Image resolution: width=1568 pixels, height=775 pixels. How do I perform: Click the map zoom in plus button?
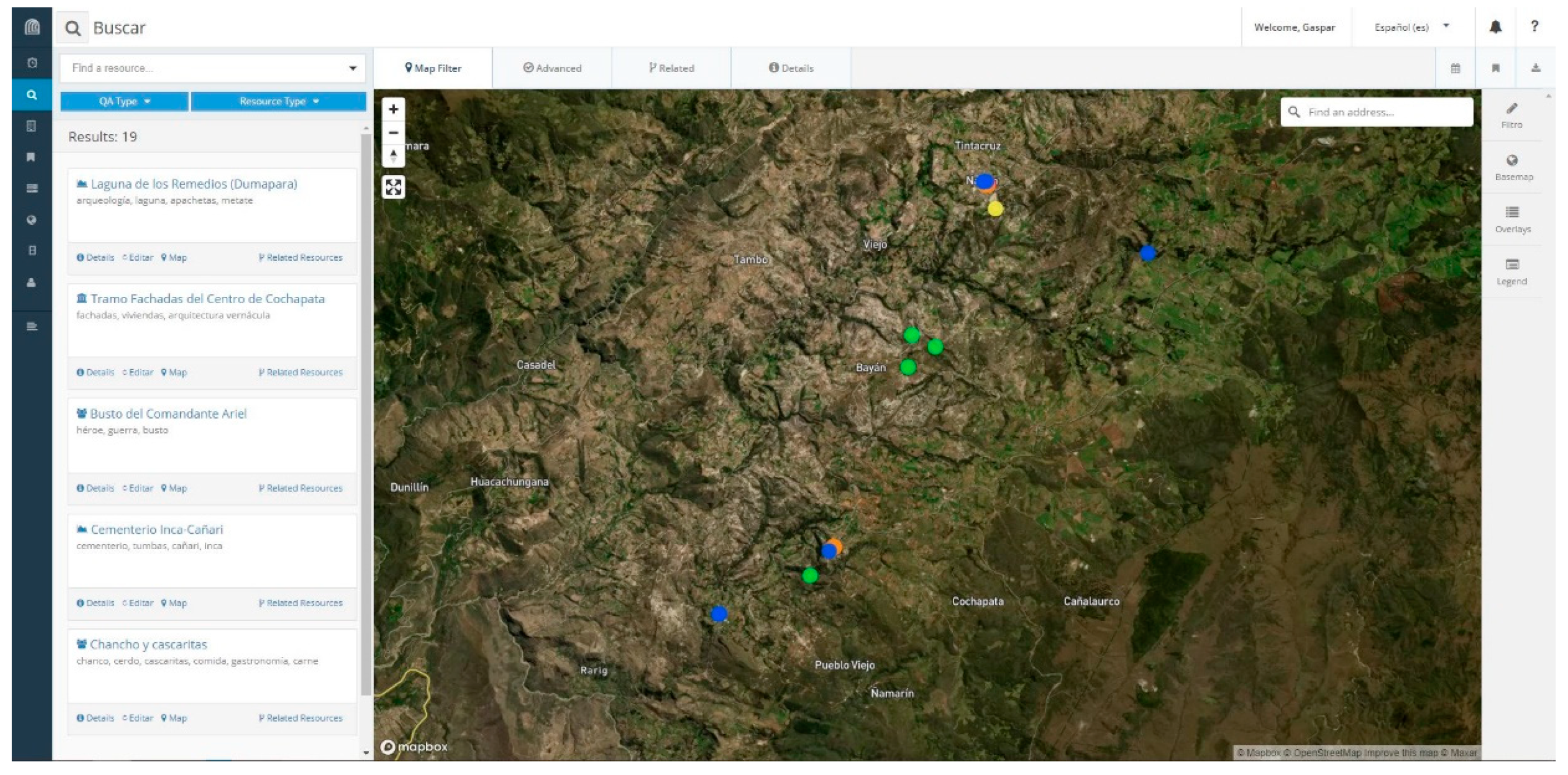coord(393,109)
